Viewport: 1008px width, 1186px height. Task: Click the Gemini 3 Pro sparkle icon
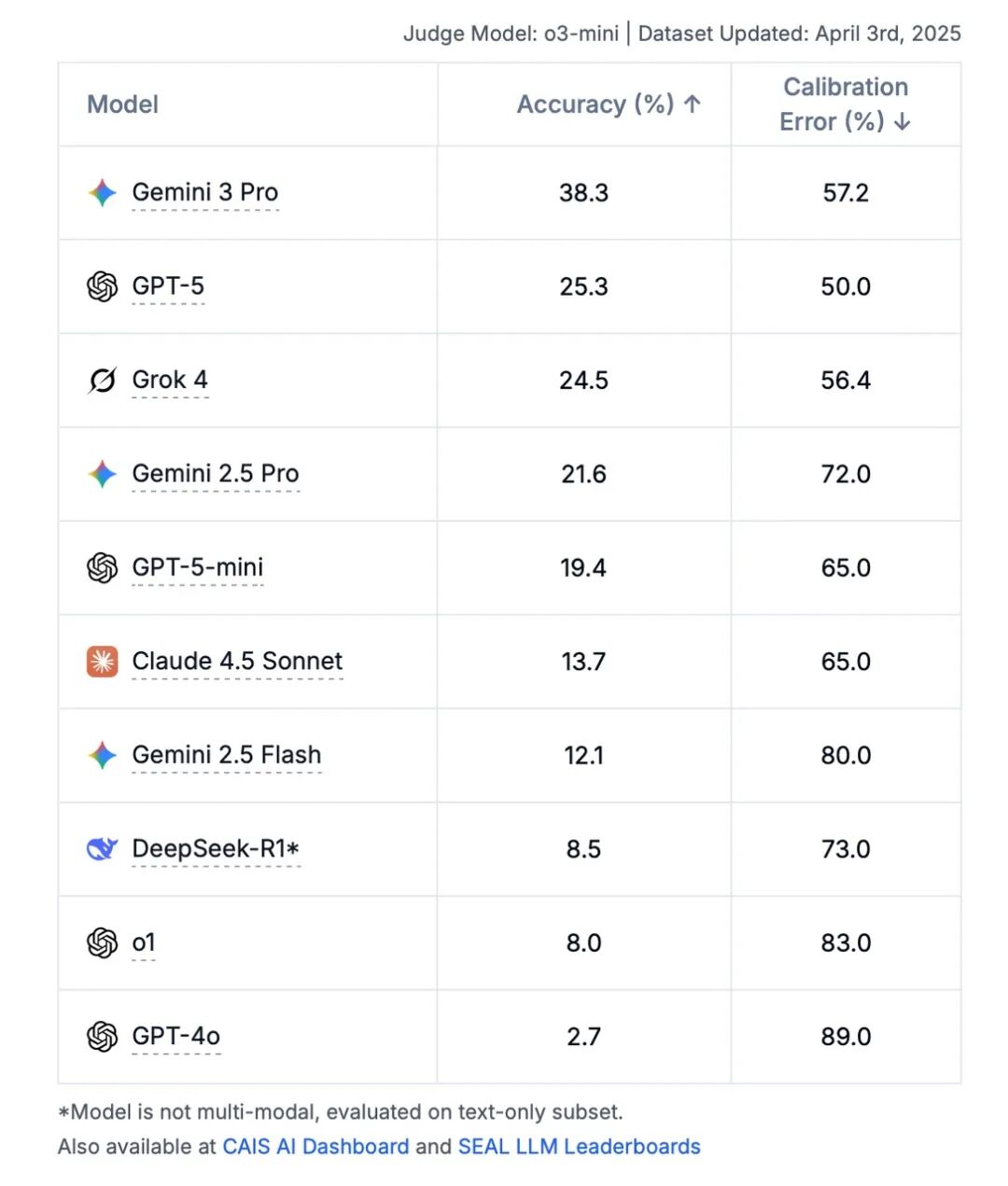(102, 192)
